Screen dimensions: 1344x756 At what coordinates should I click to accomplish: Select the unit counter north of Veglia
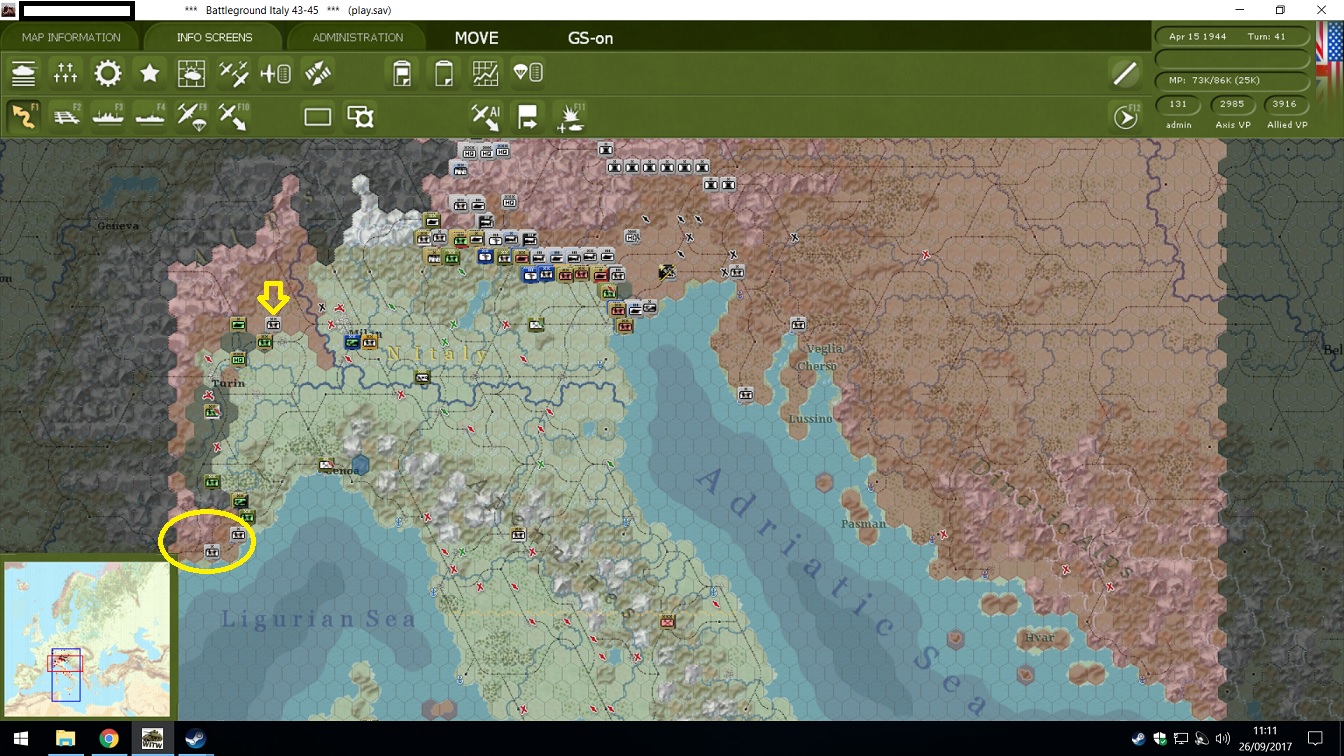coord(798,324)
